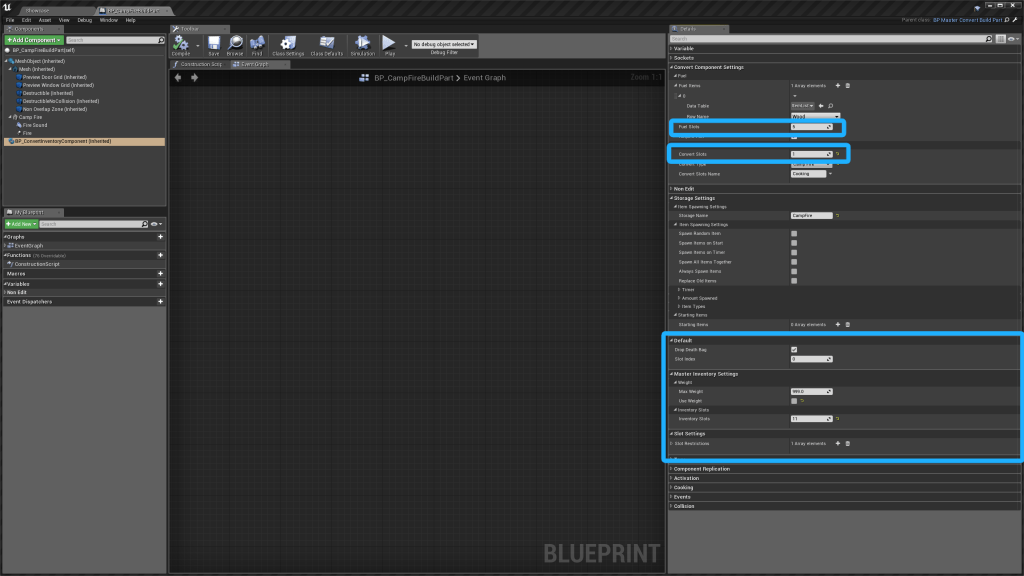Delete all Fuel Items with trash icon
1024x576 pixels.
click(848, 85)
